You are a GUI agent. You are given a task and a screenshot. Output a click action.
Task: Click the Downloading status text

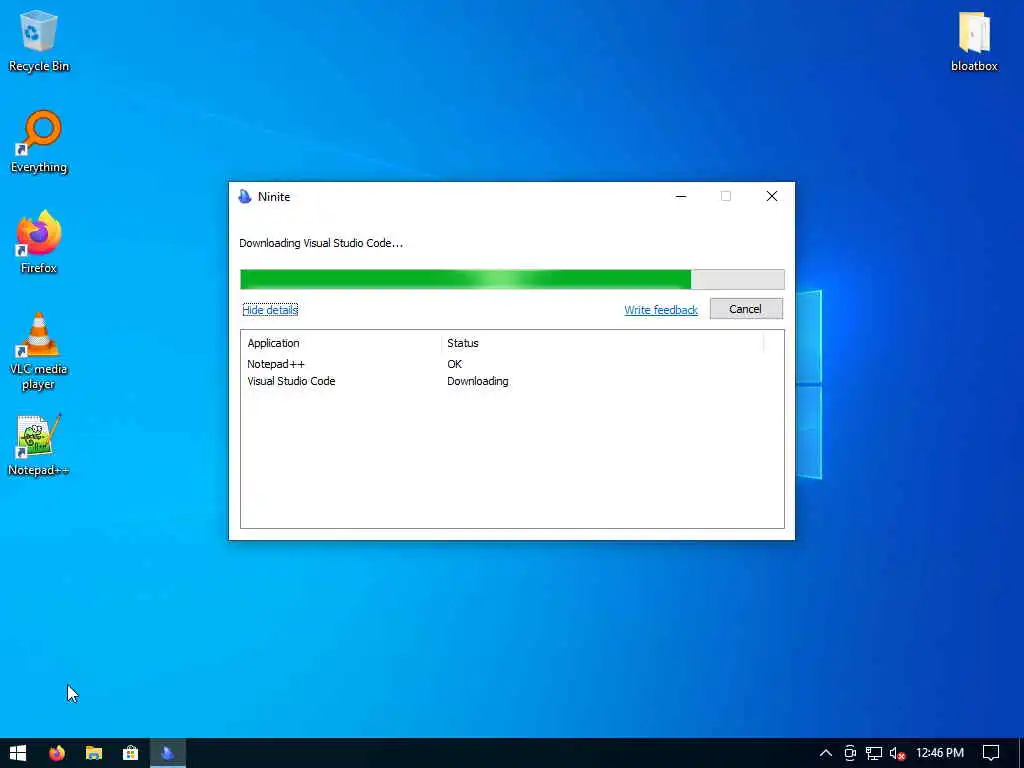point(477,381)
